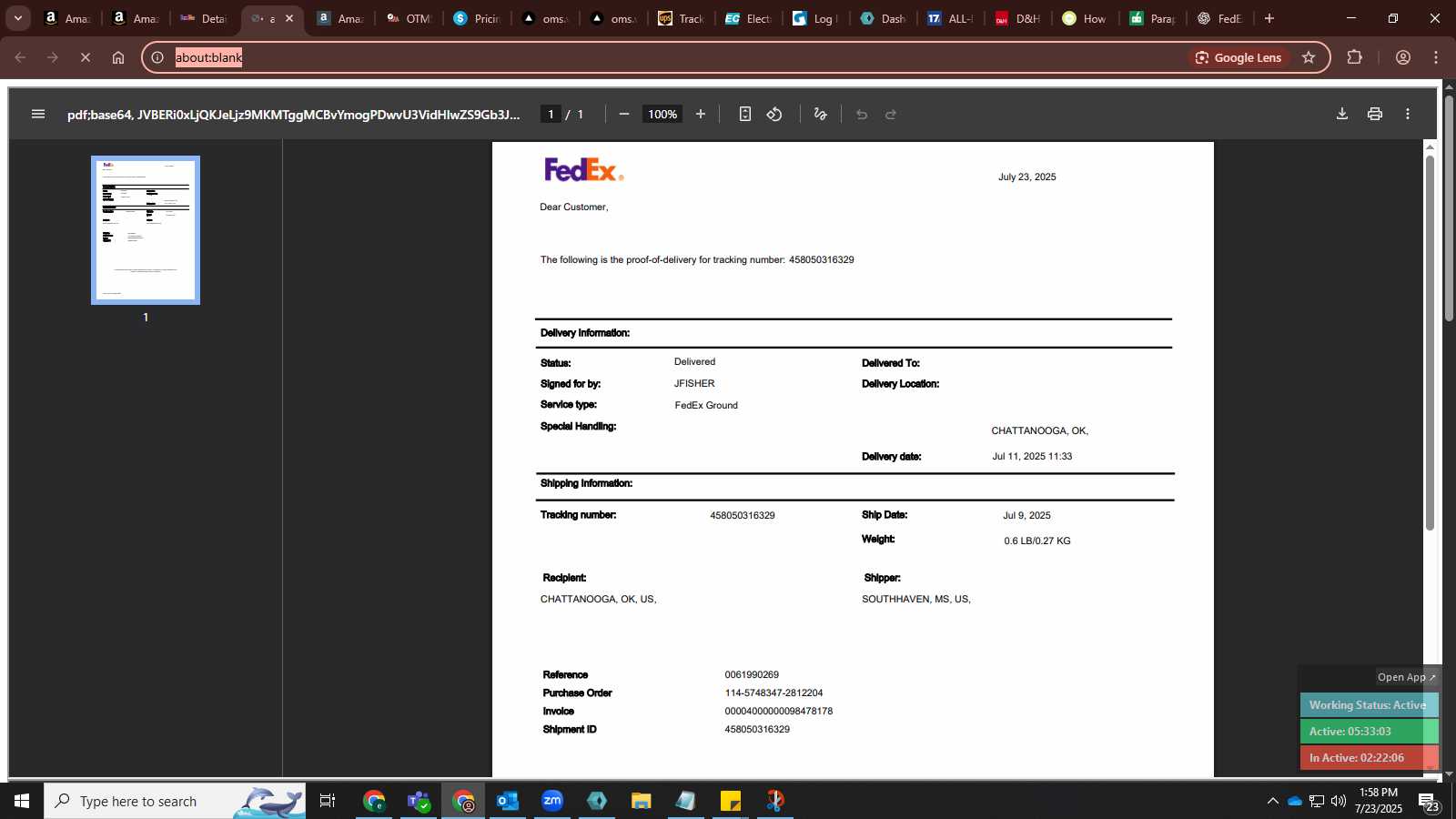Open the Windows Start menu

[x=22, y=801]
